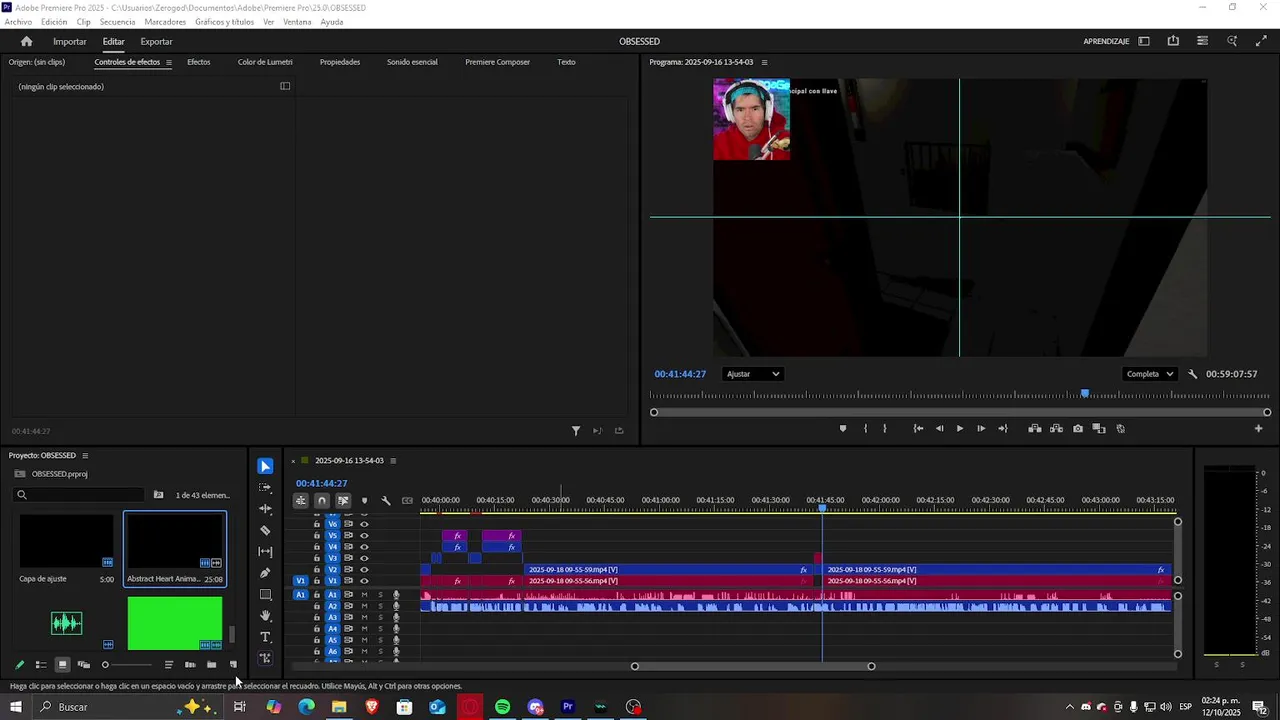Click the comparison view icon
The width and height of the screenshot is (1280, 720).
1099,428
